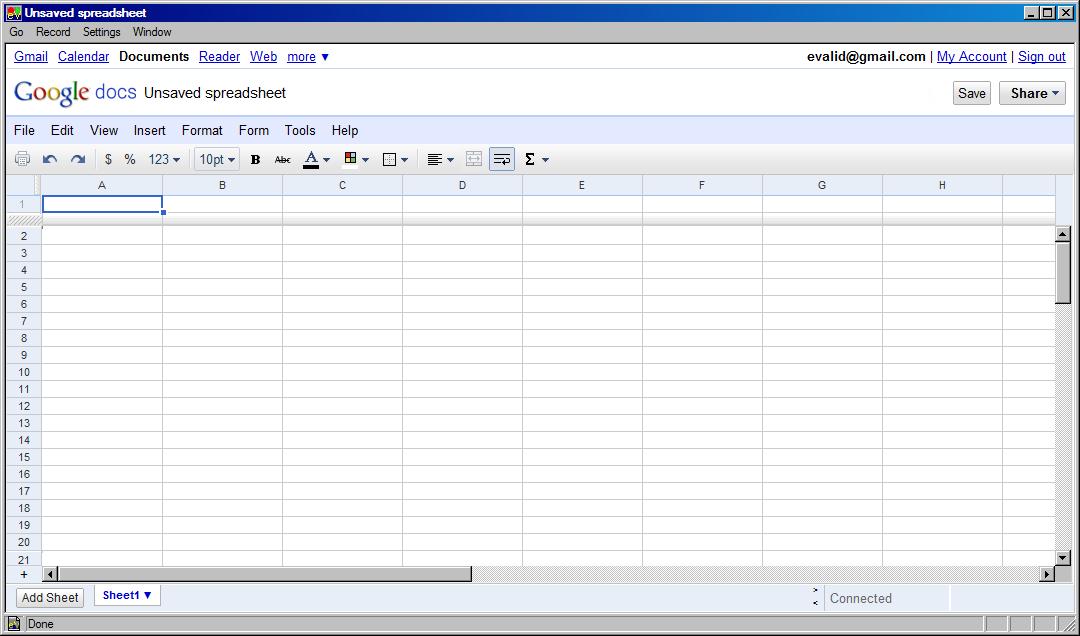Open the Web link
Viewport: 1080px width, 636px height.
263,57
